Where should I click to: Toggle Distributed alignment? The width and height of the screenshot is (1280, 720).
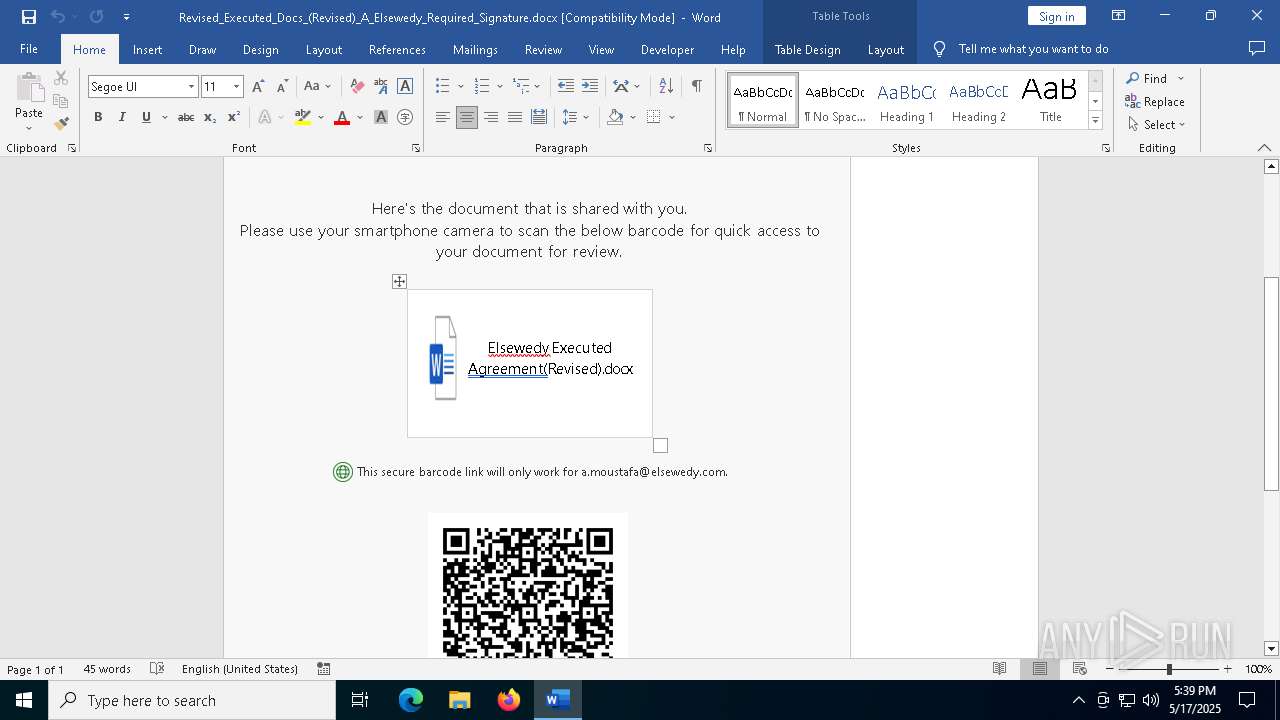[x=539, y=118]
